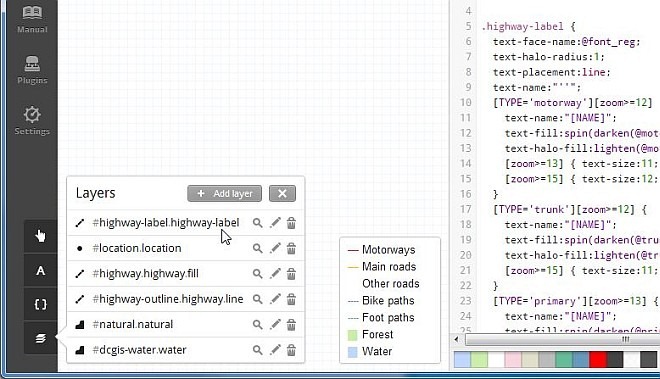Zoom to #natural.natural layer extent
The width and height of the screenshot is (660, 379).
pos(257,325)
